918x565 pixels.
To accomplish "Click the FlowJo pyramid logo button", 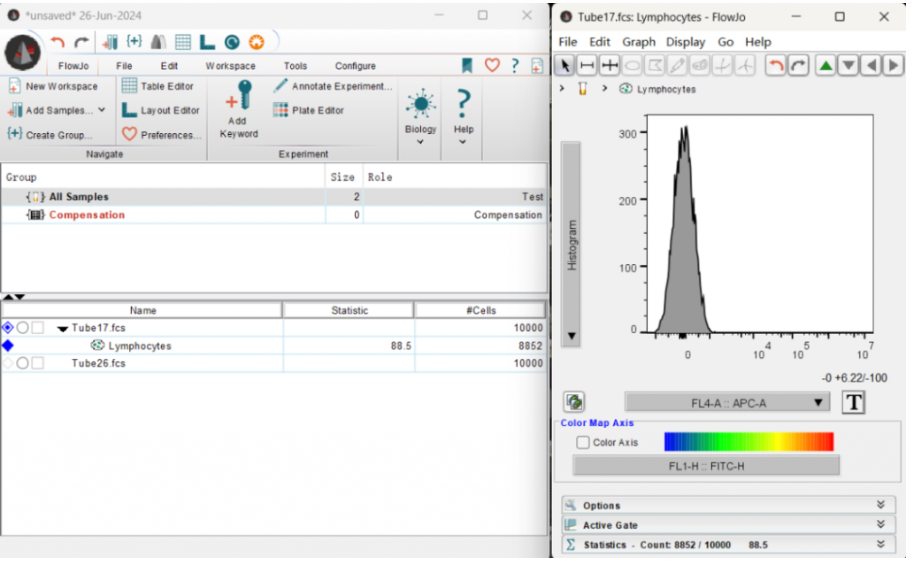I will coord(22,52).
